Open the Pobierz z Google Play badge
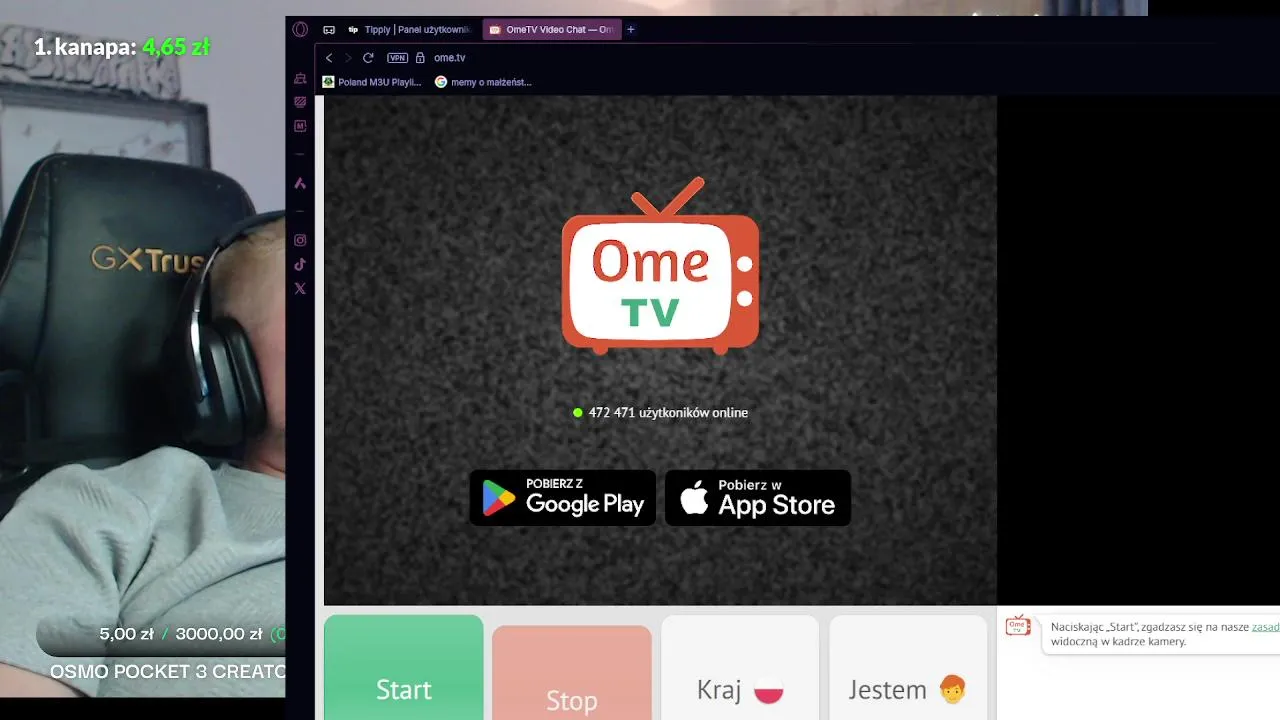Screen dimensions: 1280x720 (563, 498)
